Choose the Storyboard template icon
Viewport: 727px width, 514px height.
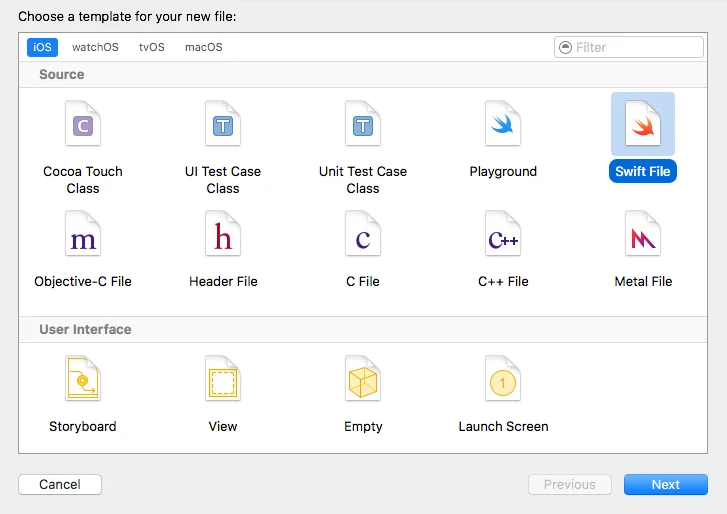(83, 379)
